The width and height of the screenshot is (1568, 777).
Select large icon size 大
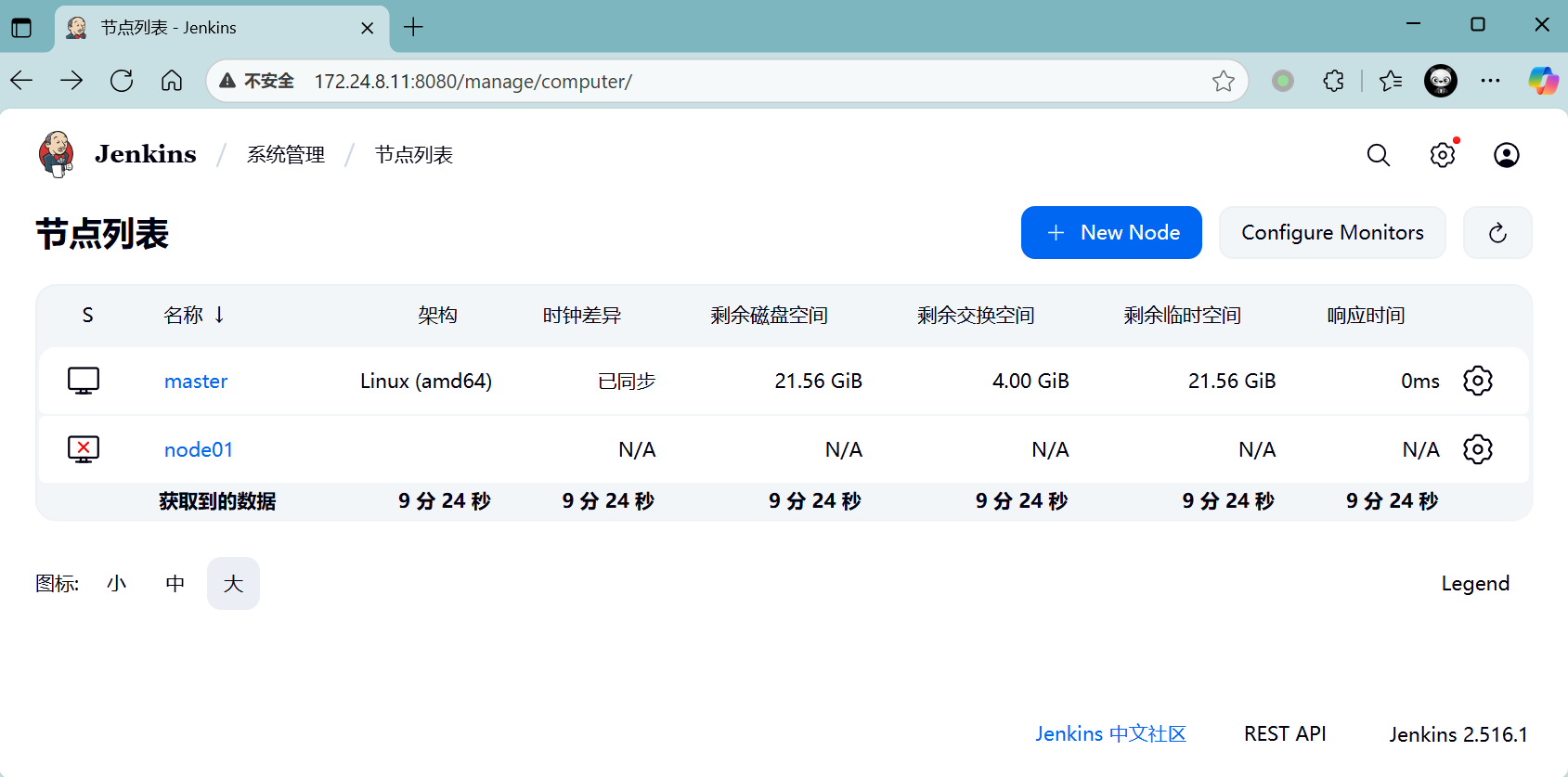[233, 584]
